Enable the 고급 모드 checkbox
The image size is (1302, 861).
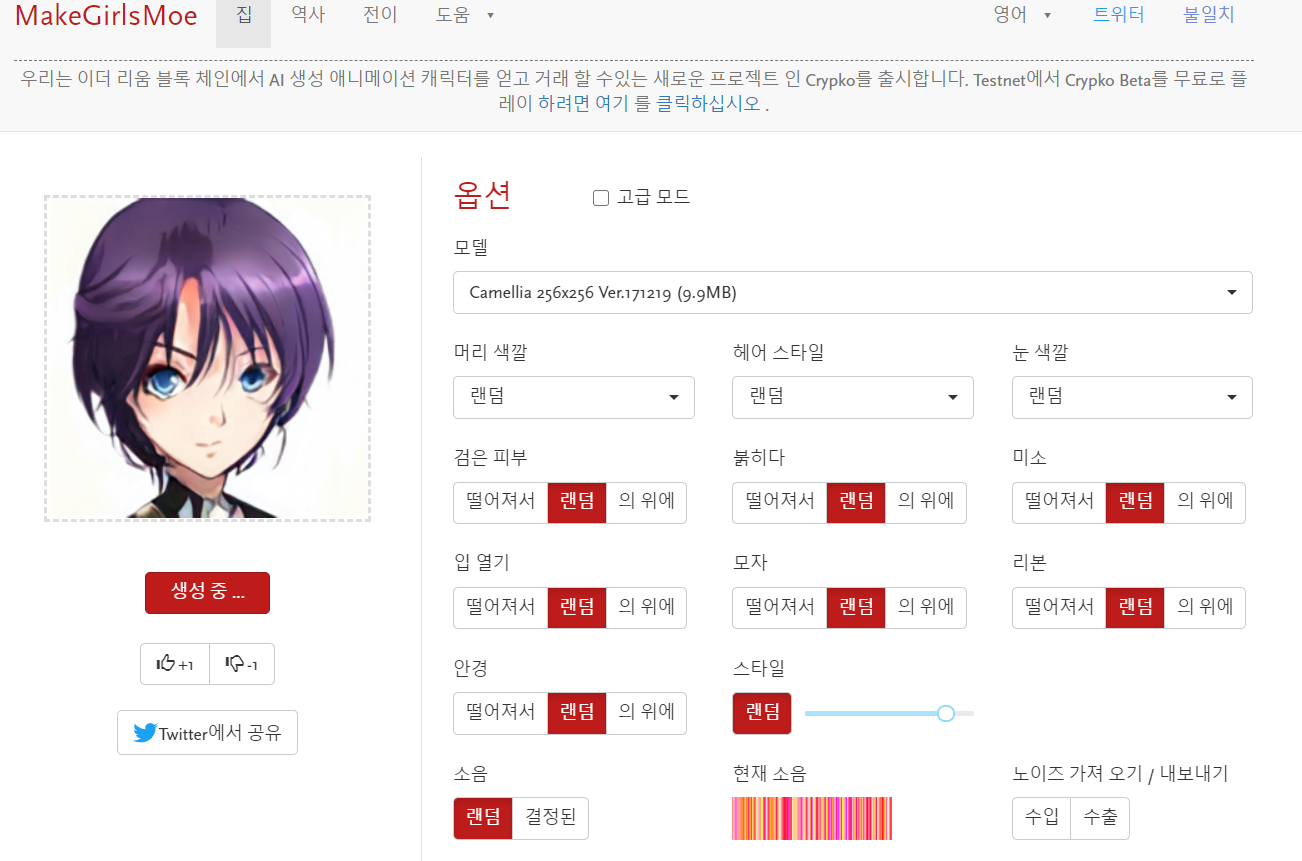(601, 198)
